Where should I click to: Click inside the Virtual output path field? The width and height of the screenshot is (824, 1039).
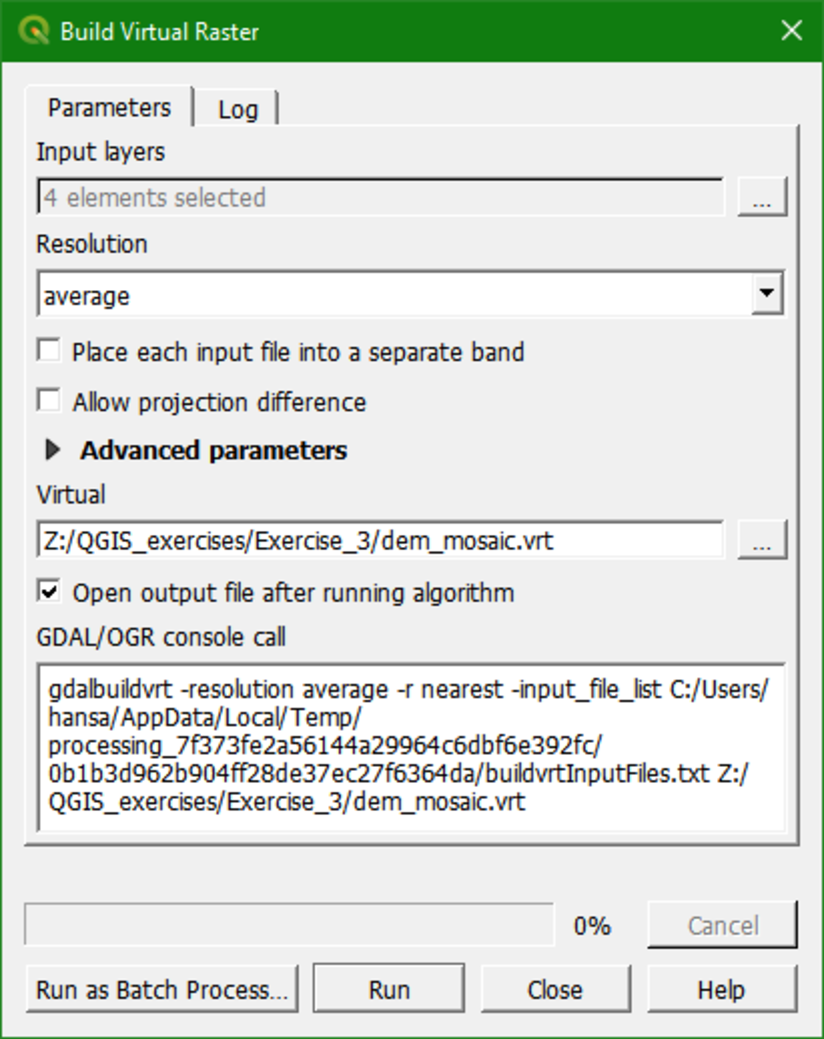tap(380, 540)
